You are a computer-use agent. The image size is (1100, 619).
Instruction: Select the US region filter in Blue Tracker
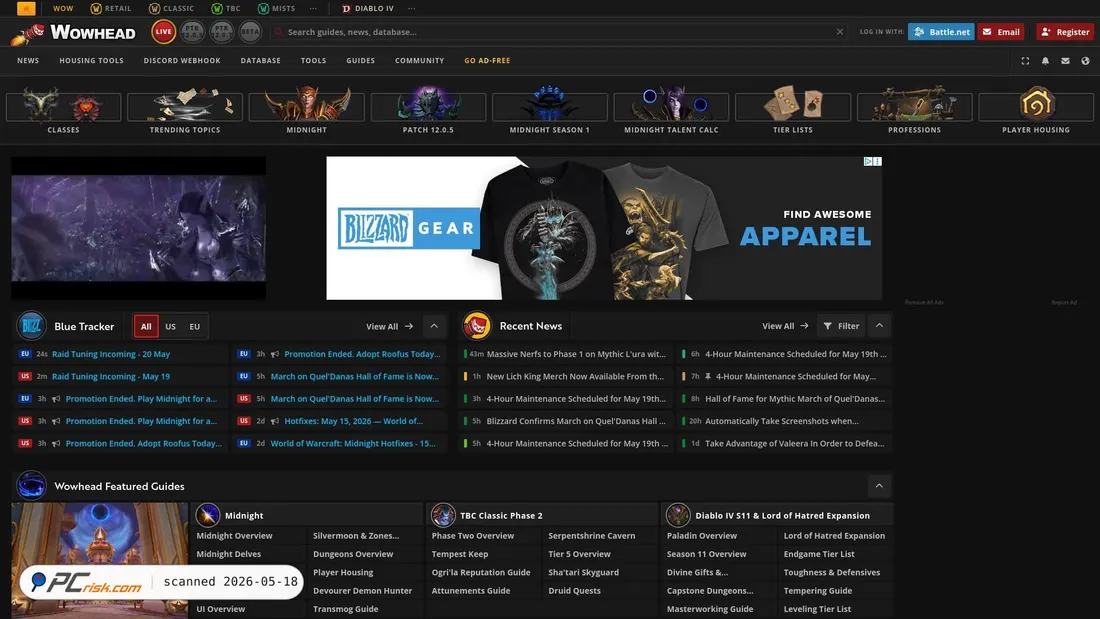click(170, 326)
